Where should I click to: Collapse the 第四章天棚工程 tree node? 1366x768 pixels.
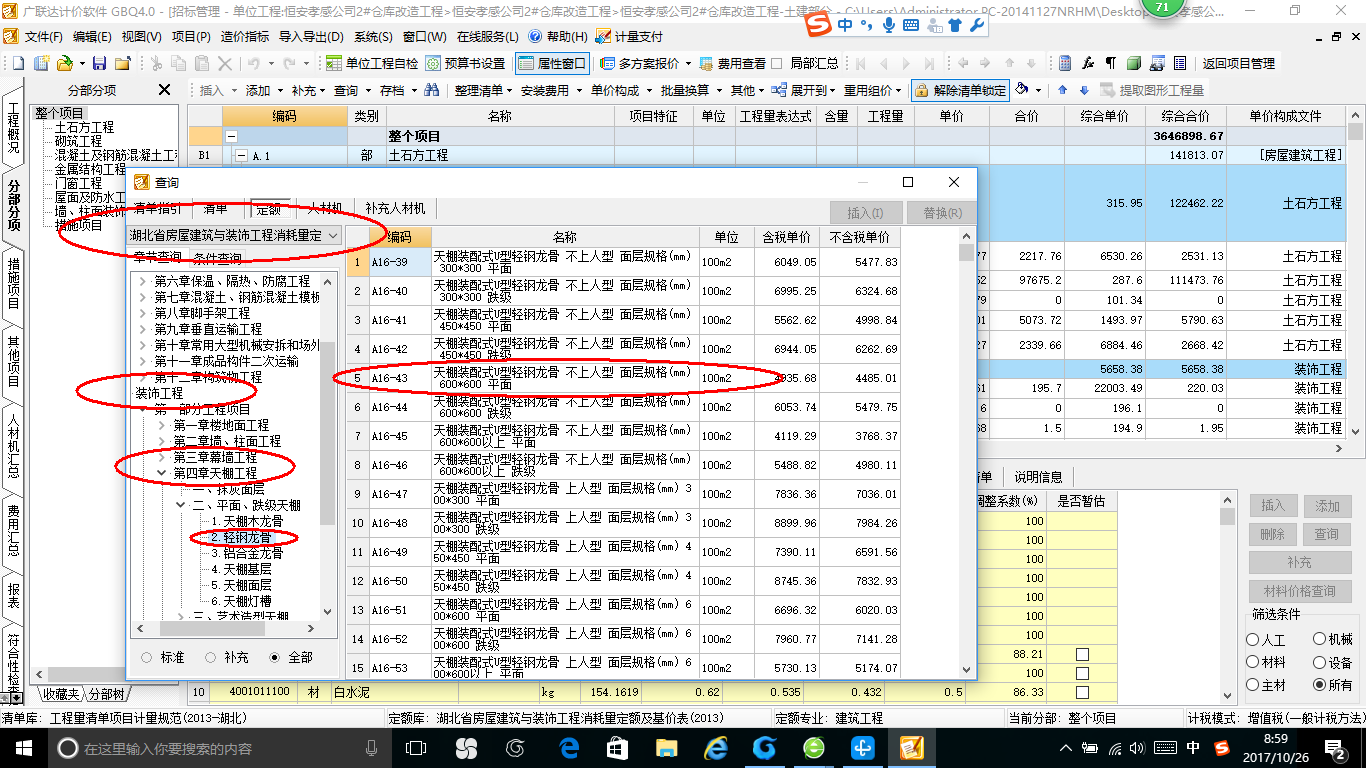coord(161,473)
